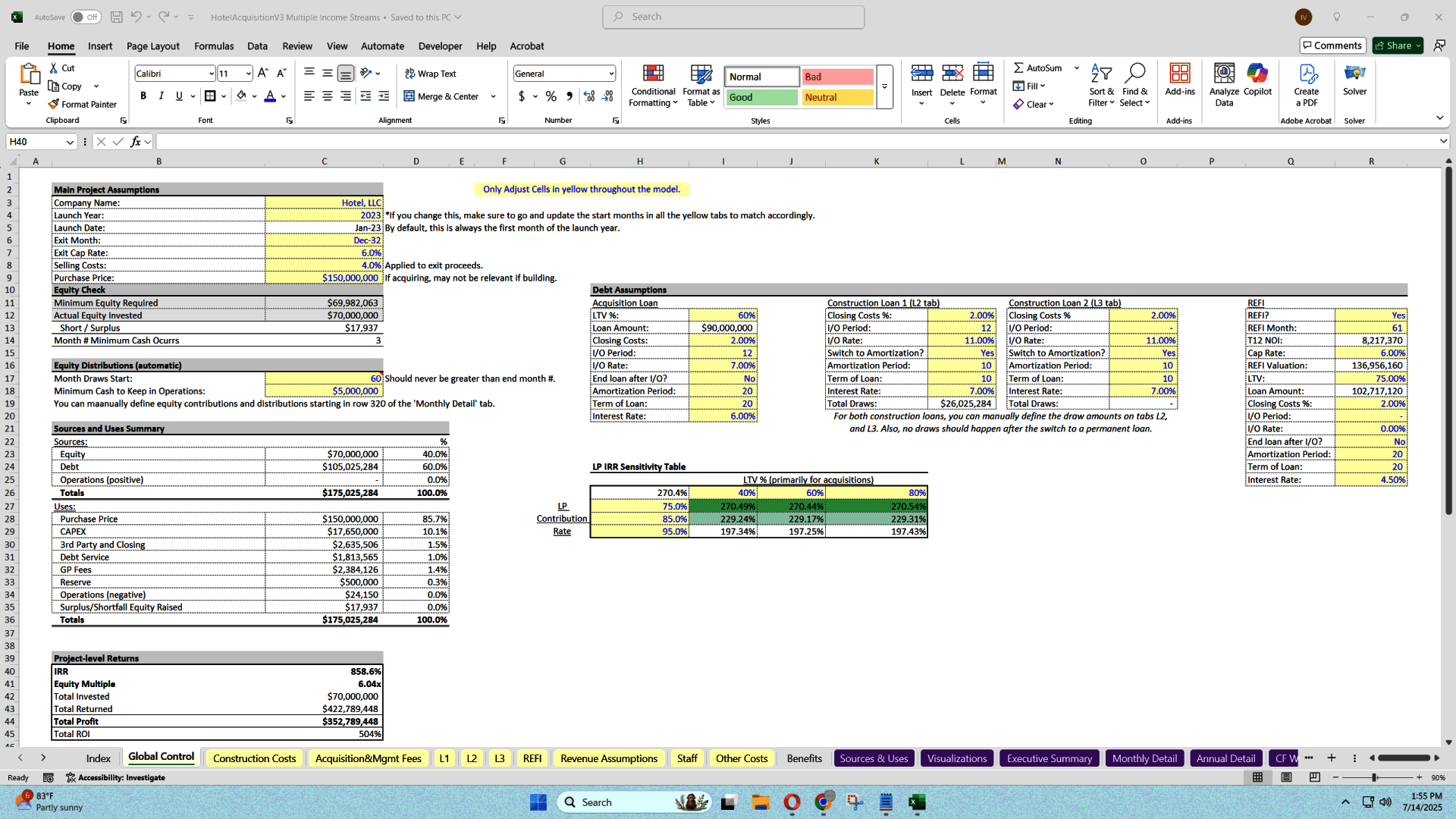Expand the Number Format General dropdown
The width and height of the screenshot is (1456, 819).
tap(611, 74)
